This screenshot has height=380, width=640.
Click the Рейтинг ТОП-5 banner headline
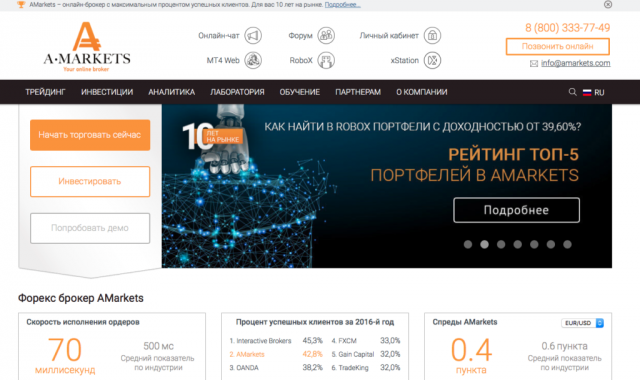pyautogui.click(x=513, y=155)
